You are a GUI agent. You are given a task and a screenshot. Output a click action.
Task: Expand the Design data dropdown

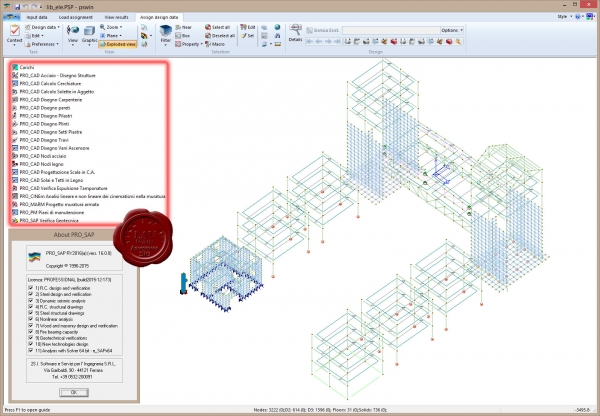tap(42, 27)
